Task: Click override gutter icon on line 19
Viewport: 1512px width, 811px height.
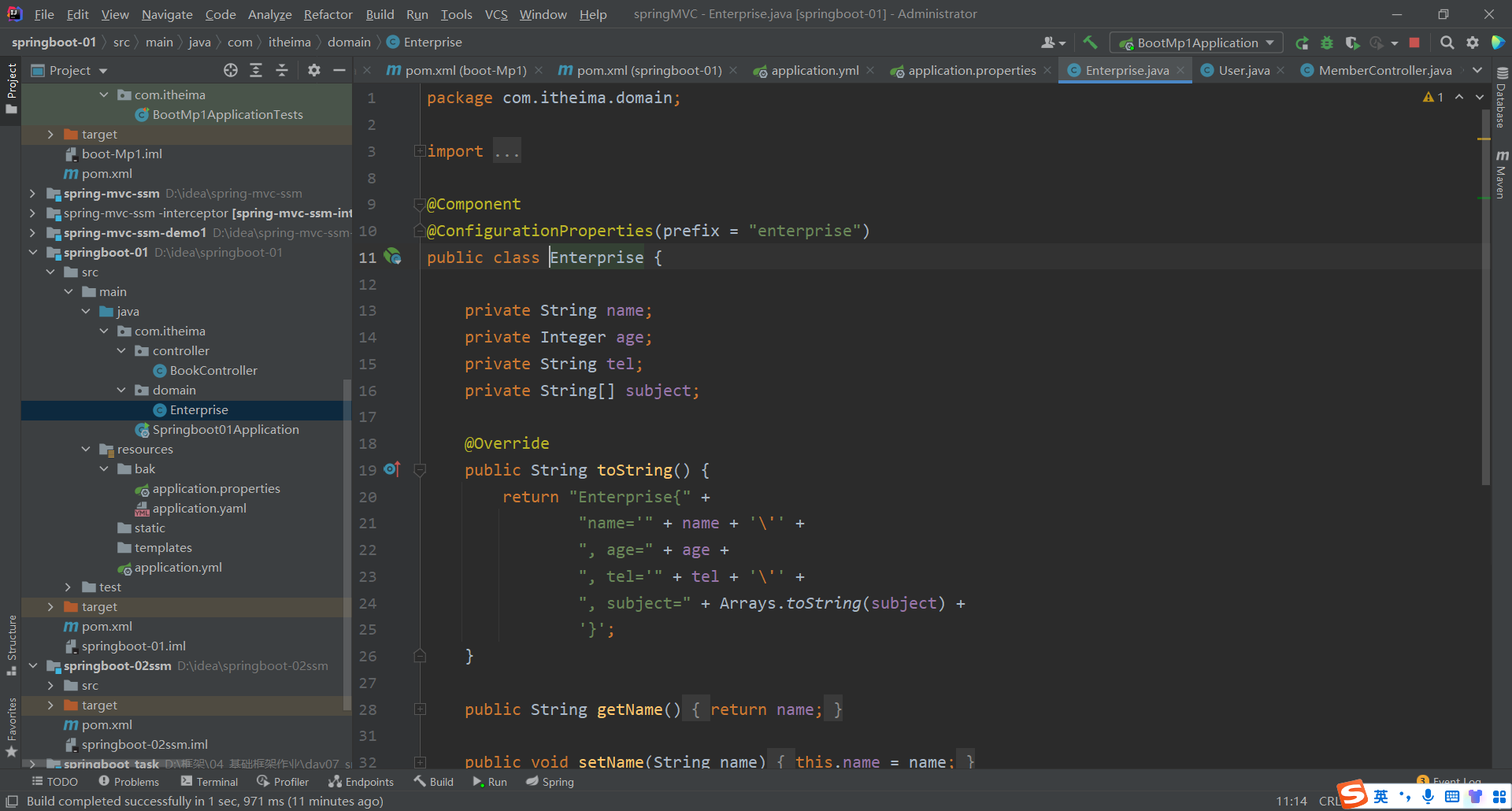Action: point(392,469)
